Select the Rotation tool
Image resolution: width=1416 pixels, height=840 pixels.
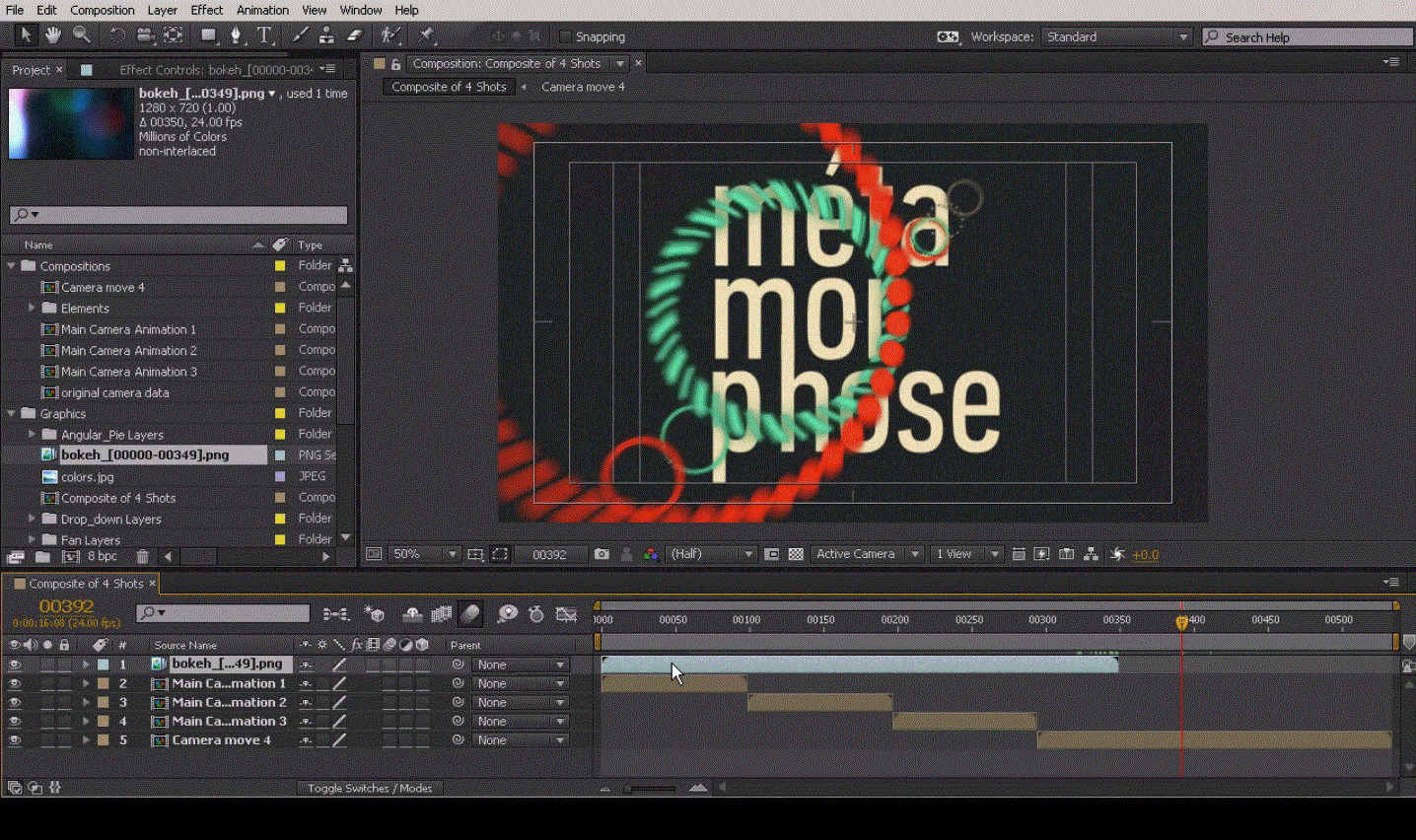116,35
